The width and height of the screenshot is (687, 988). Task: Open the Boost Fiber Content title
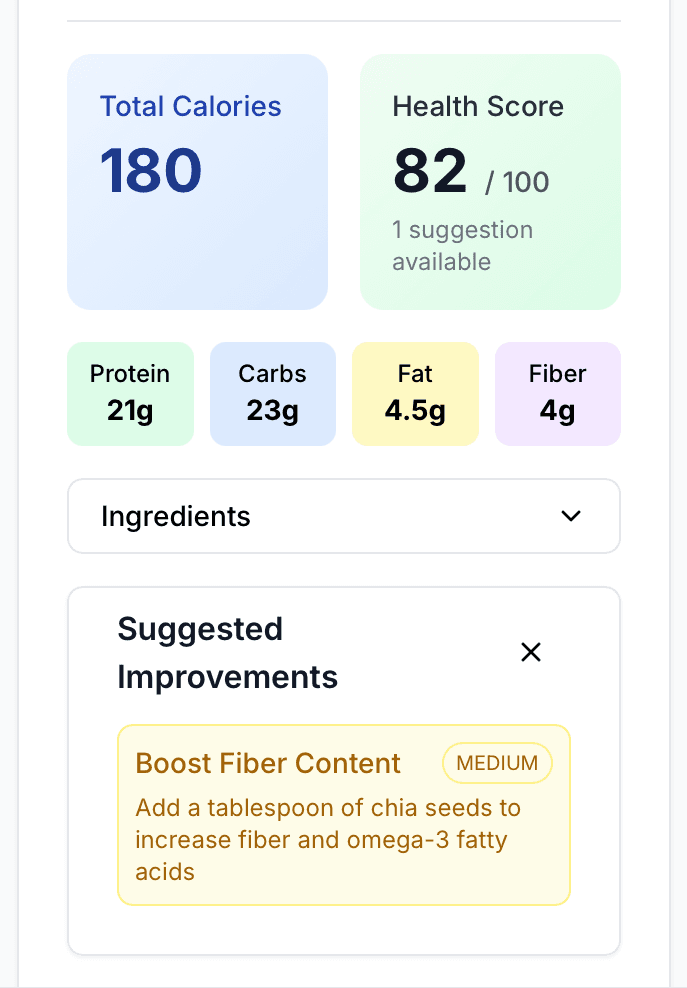point(268,764)
